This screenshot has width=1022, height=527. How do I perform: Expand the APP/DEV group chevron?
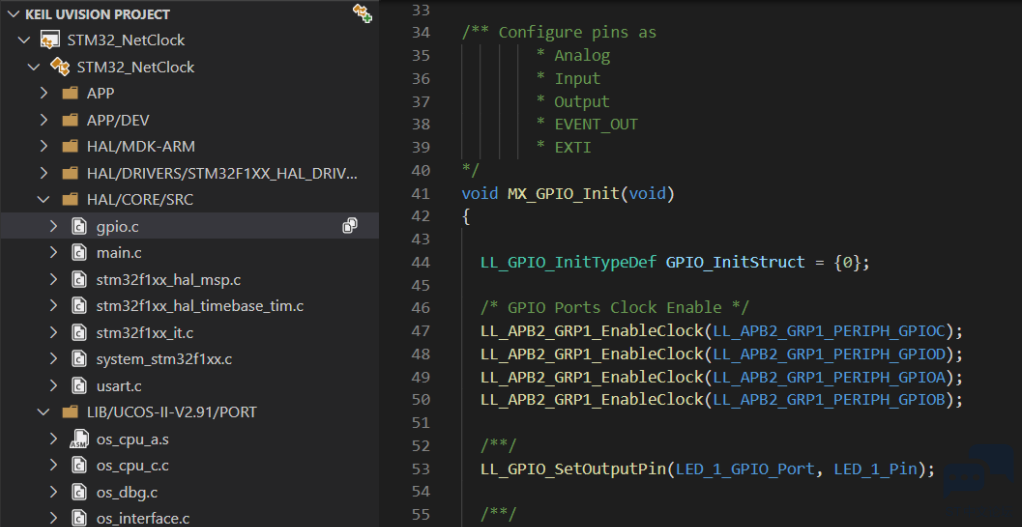pyautogui.click(x=44, y=120)
